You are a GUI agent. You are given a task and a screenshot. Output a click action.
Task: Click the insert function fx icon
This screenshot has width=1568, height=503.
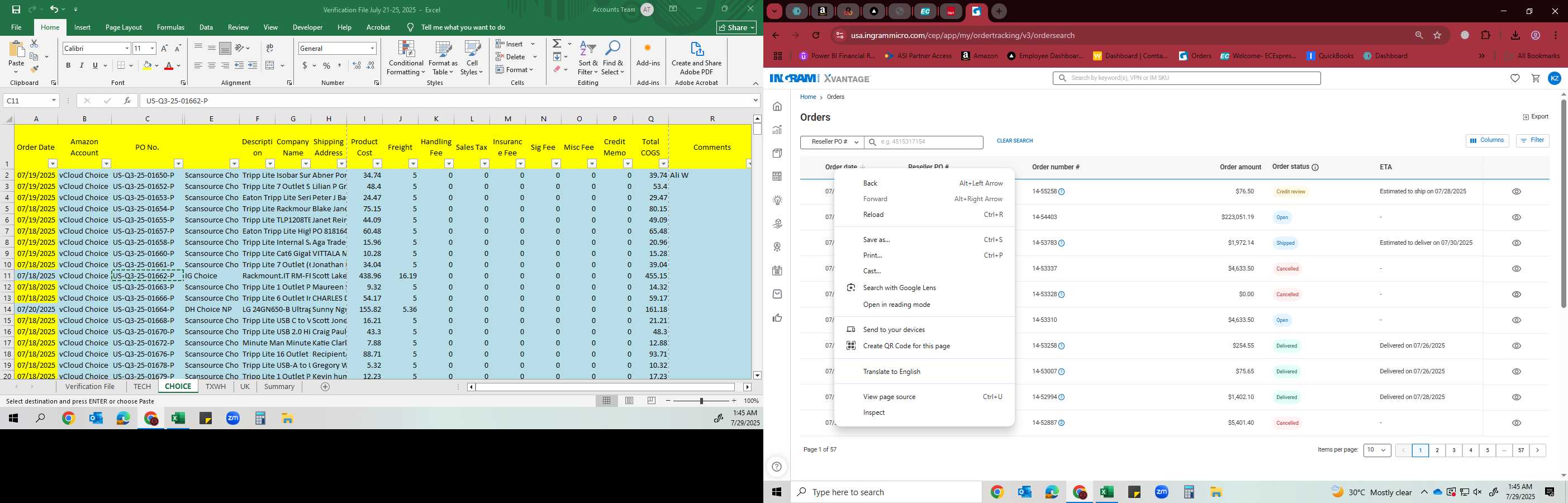pyautogui.click(x=127, y=101)
